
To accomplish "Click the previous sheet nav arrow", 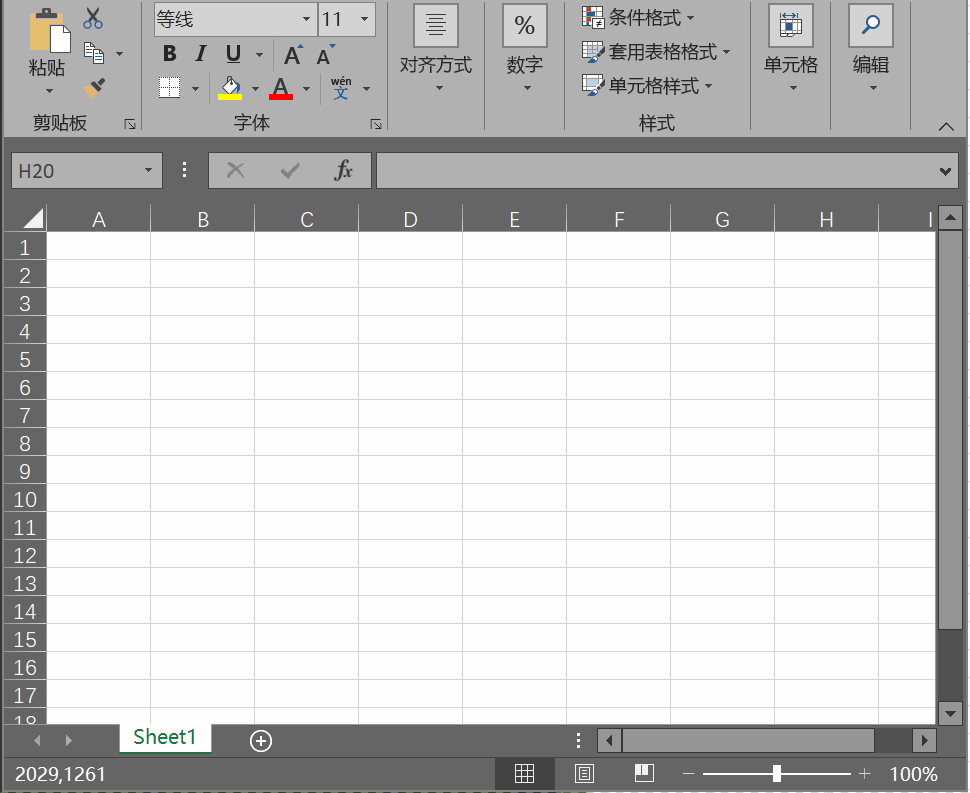I will click(37, 740).
